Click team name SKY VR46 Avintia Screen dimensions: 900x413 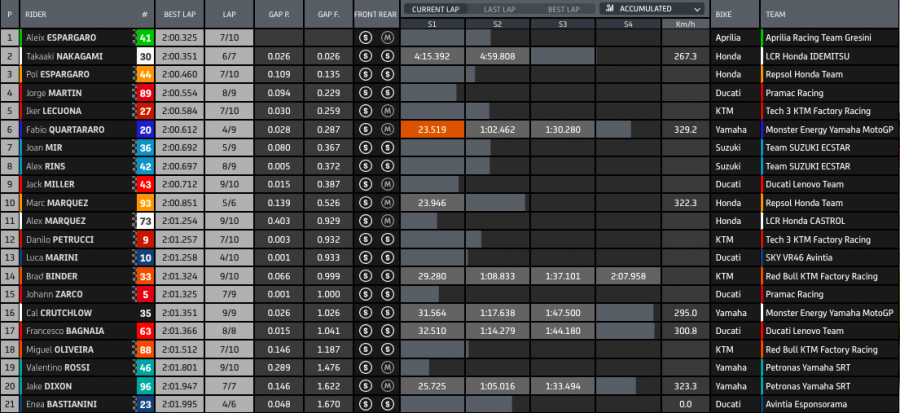[799, 258]
